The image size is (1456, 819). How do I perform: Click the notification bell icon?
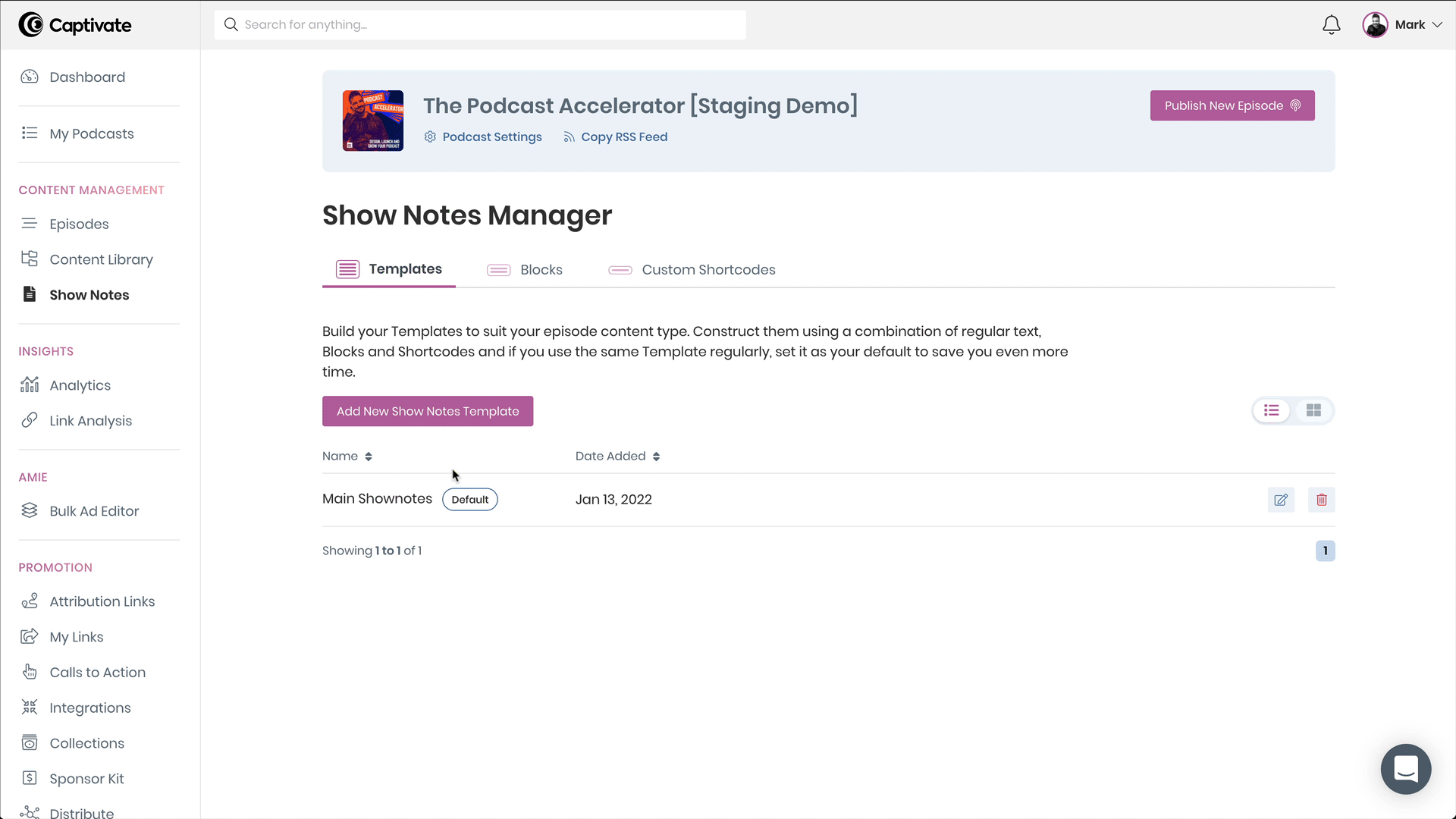tap(1332, 24)
